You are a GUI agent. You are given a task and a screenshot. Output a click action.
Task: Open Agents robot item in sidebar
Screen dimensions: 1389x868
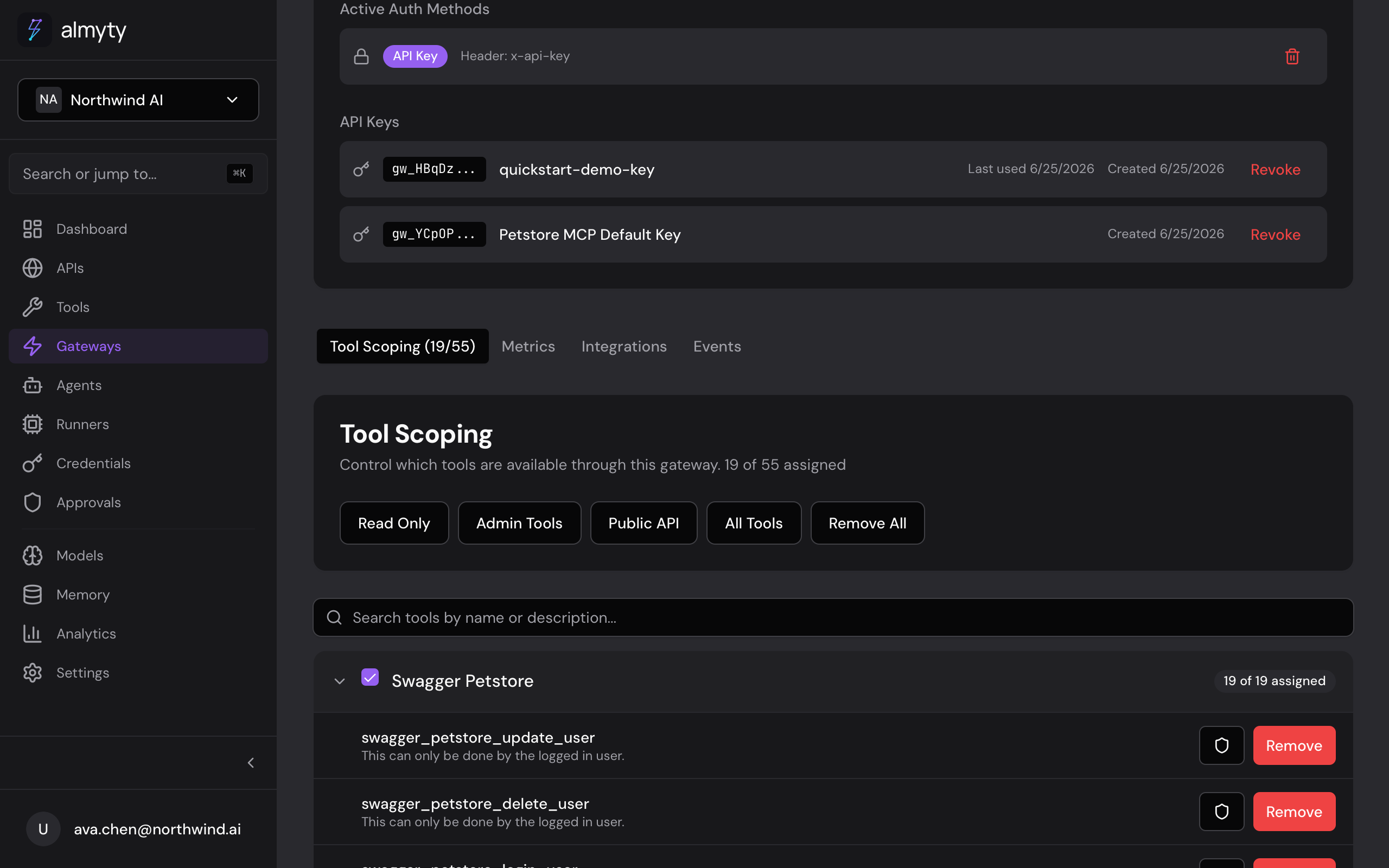138,385
